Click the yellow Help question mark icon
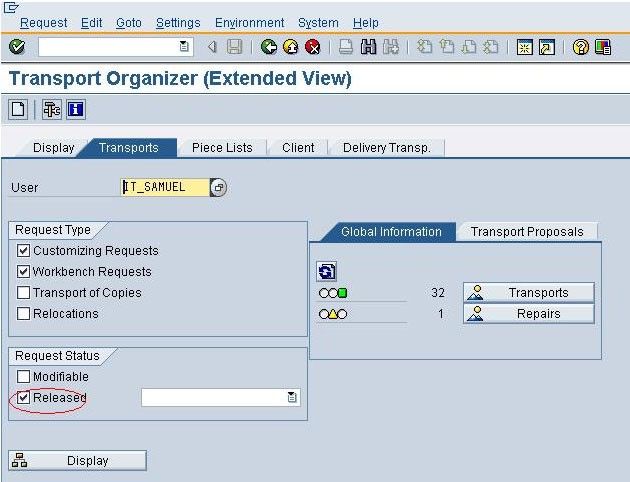The width and height of the screenshot is (630, 482). (581, 47)
